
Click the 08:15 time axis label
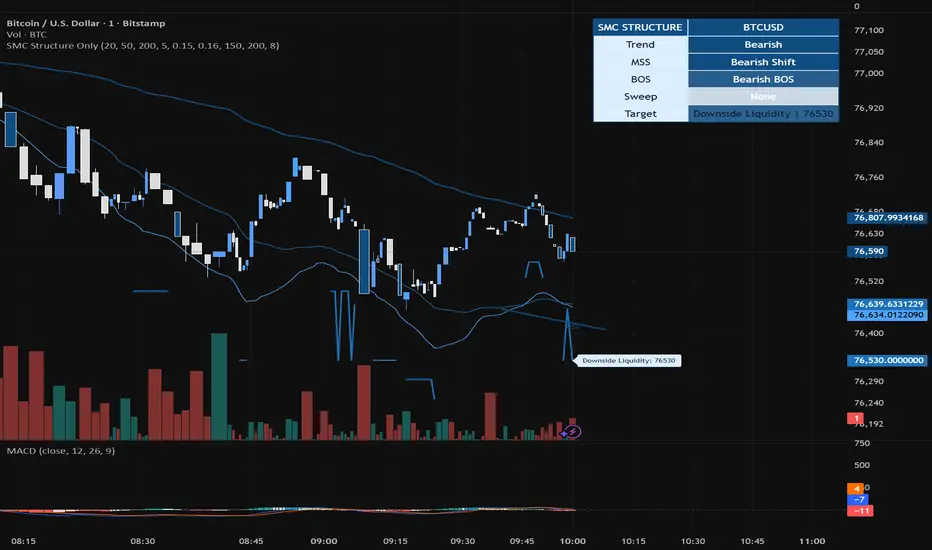(23, 541)
